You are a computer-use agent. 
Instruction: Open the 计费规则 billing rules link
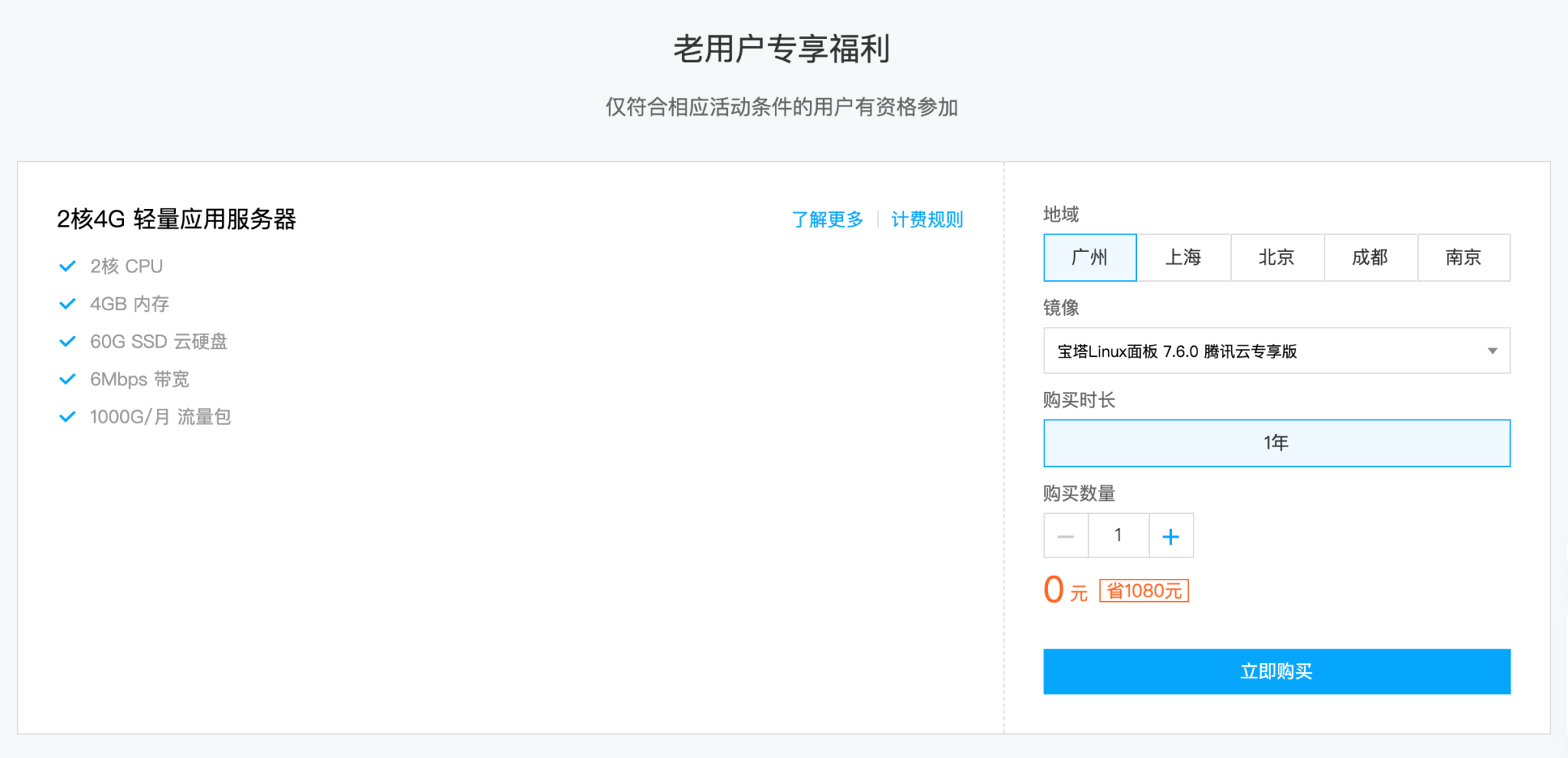point(926,220)
